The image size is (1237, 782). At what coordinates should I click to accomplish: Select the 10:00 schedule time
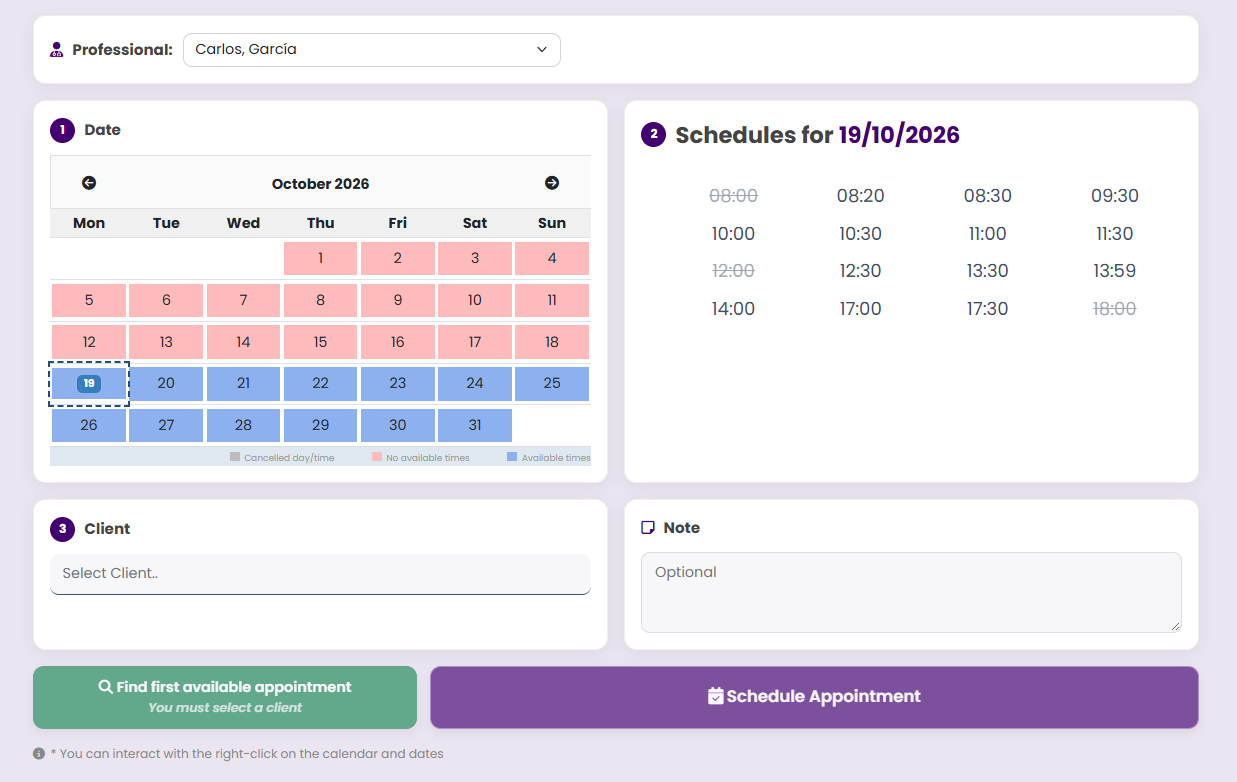(733, 234)
